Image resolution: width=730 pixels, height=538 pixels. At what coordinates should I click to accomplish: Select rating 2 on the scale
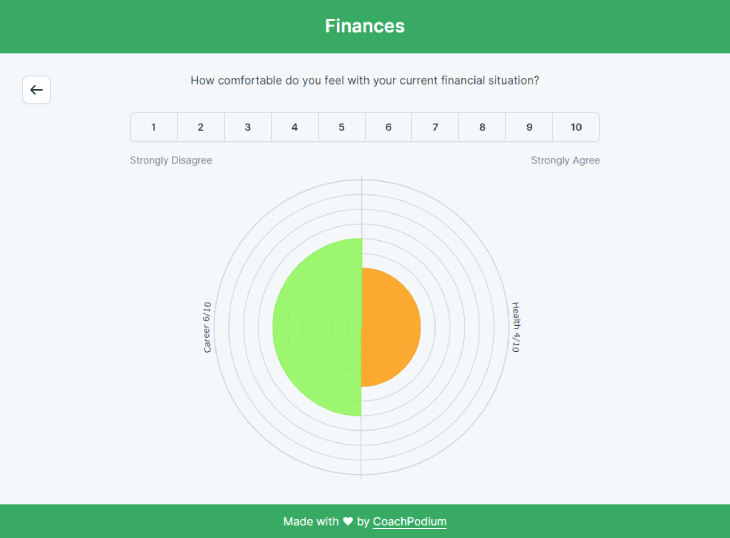201,127
